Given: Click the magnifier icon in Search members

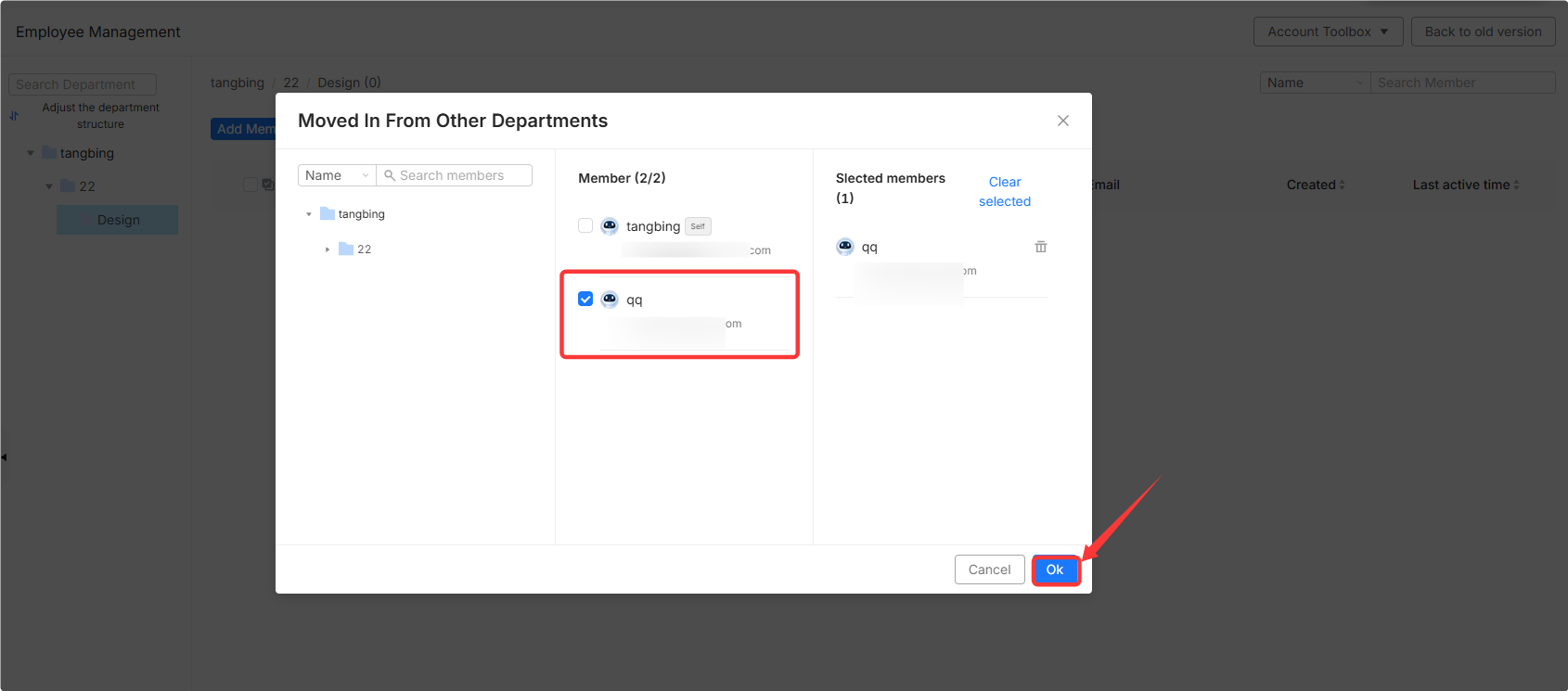Looking at the screenshot, I should click(x=390, y=175).
